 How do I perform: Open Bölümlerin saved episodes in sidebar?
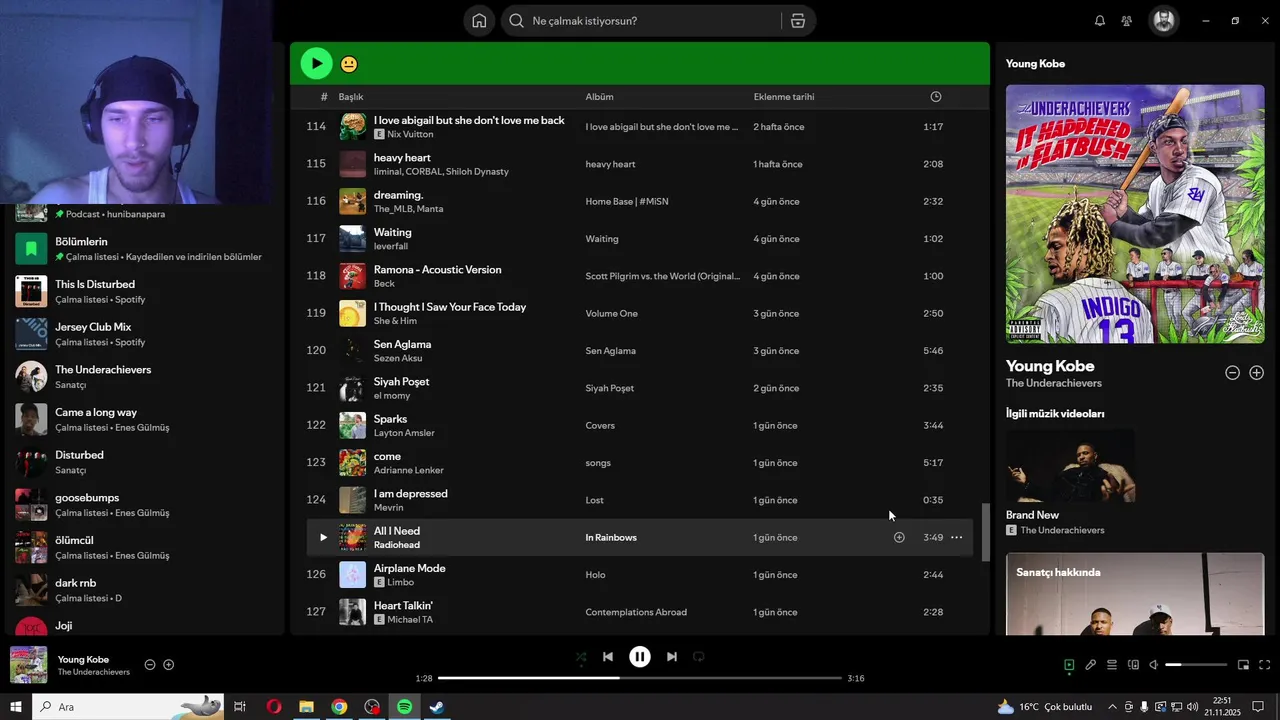(143, 248)
